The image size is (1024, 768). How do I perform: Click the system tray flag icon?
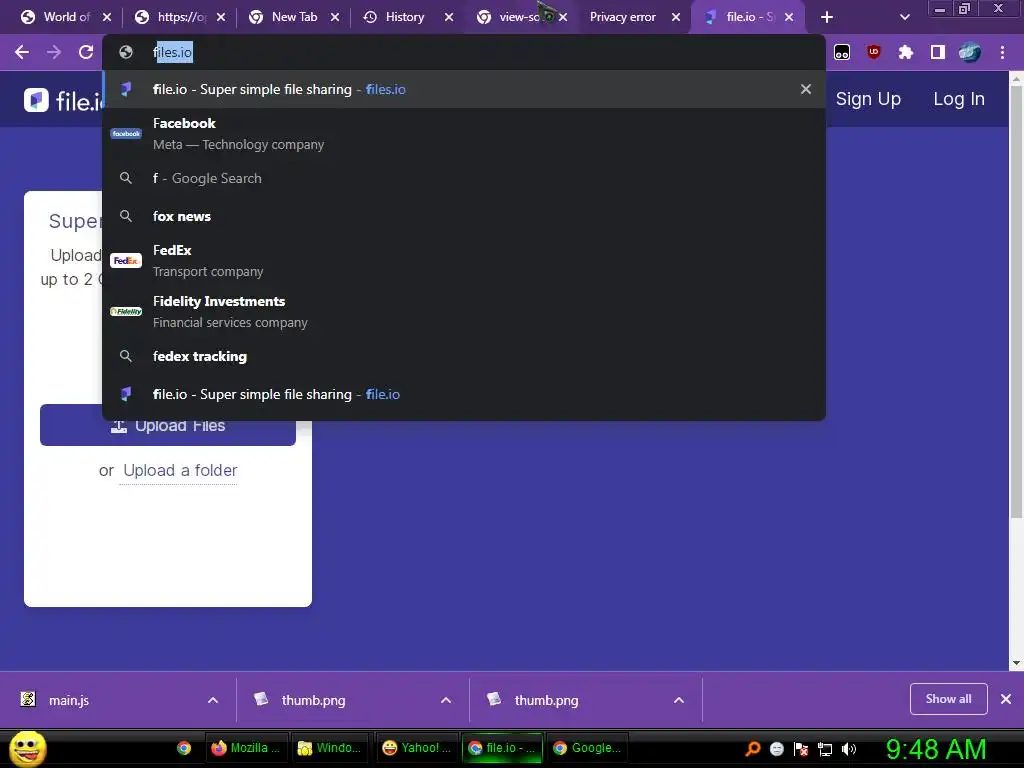click(x=801, y=749)
